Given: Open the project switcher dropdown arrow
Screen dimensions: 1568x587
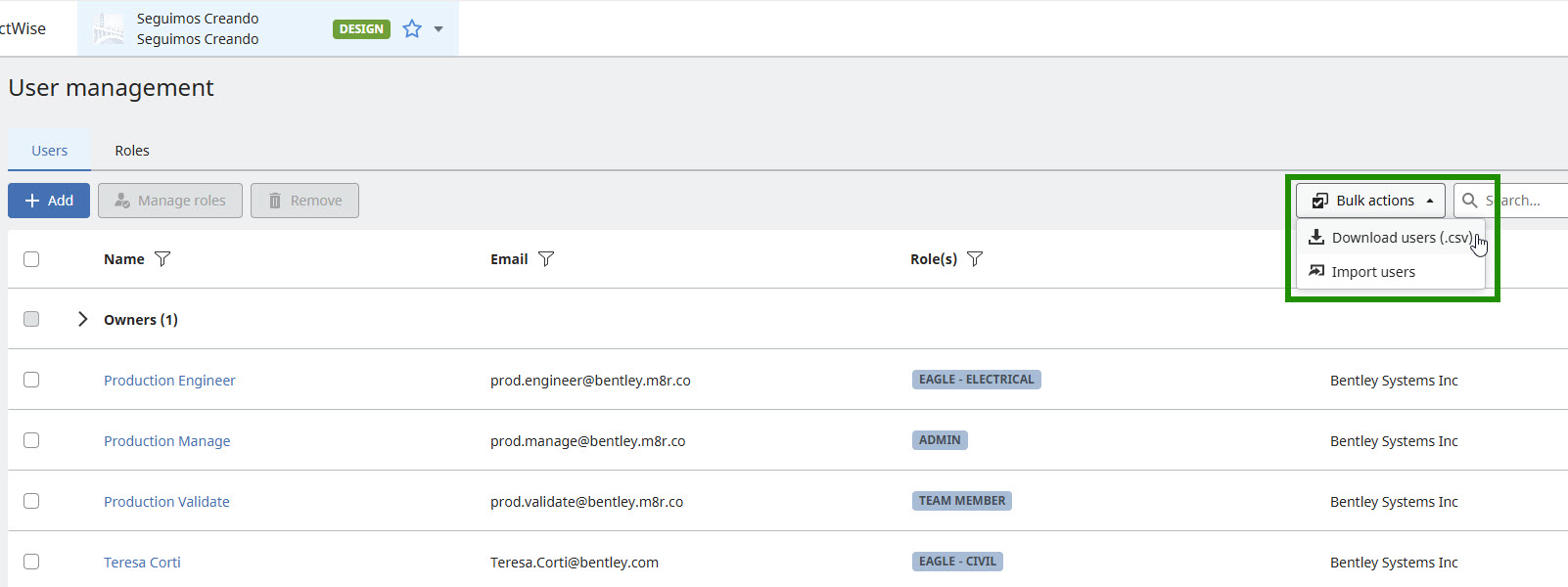Looking at the screenshot, I should 438,29.
